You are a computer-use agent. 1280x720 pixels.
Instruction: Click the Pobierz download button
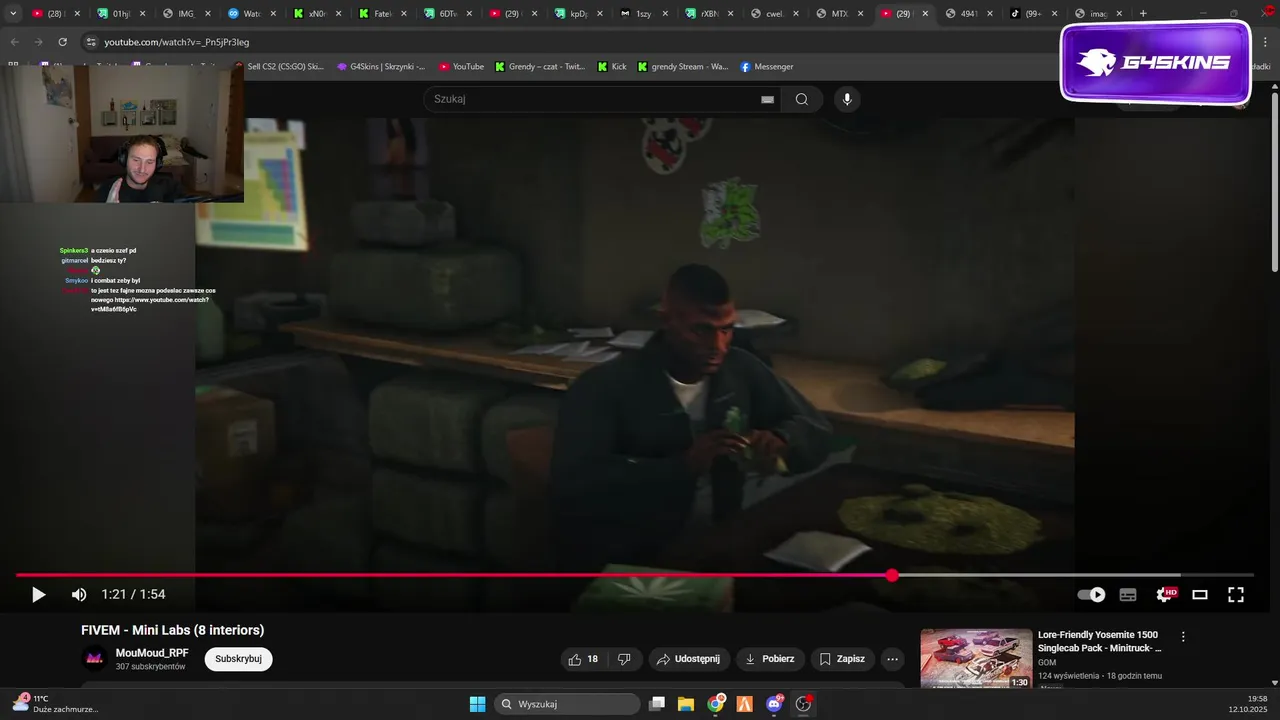[770, 659]
